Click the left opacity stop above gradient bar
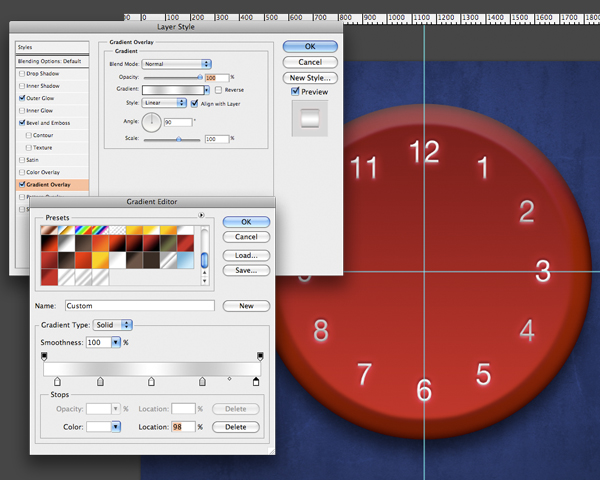Screen dimensions: 600x480 click(x=44, y=356)
